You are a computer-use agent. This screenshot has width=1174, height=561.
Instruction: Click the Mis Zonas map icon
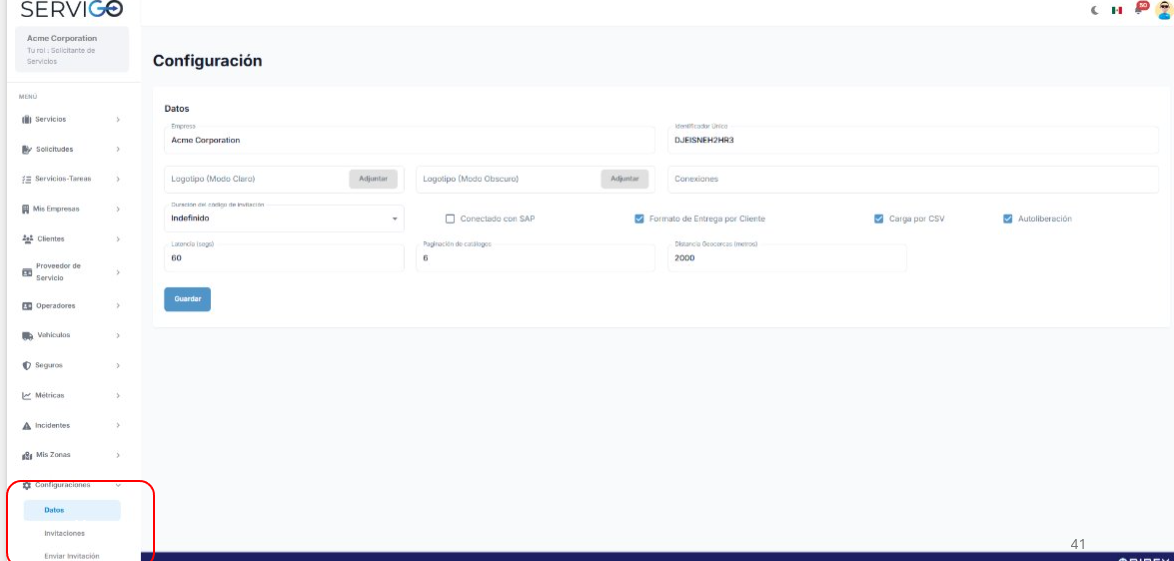click(x=27, y=455)
